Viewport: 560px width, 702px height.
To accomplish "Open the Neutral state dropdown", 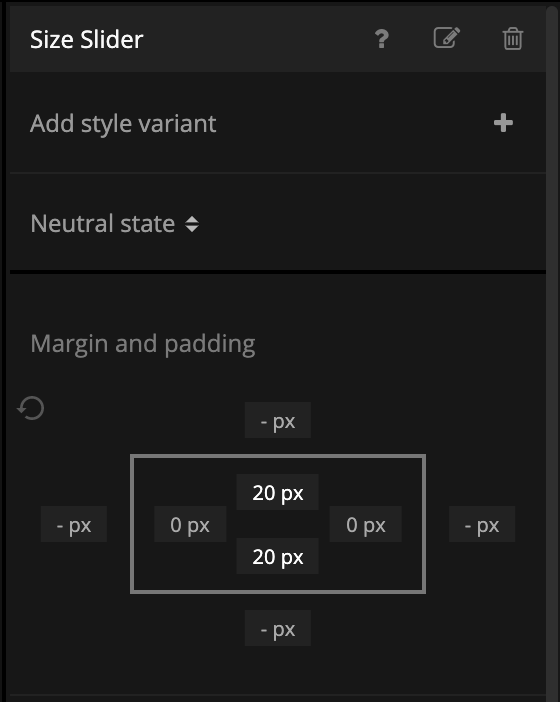I will pyautogui.click(x=115, y=223).
